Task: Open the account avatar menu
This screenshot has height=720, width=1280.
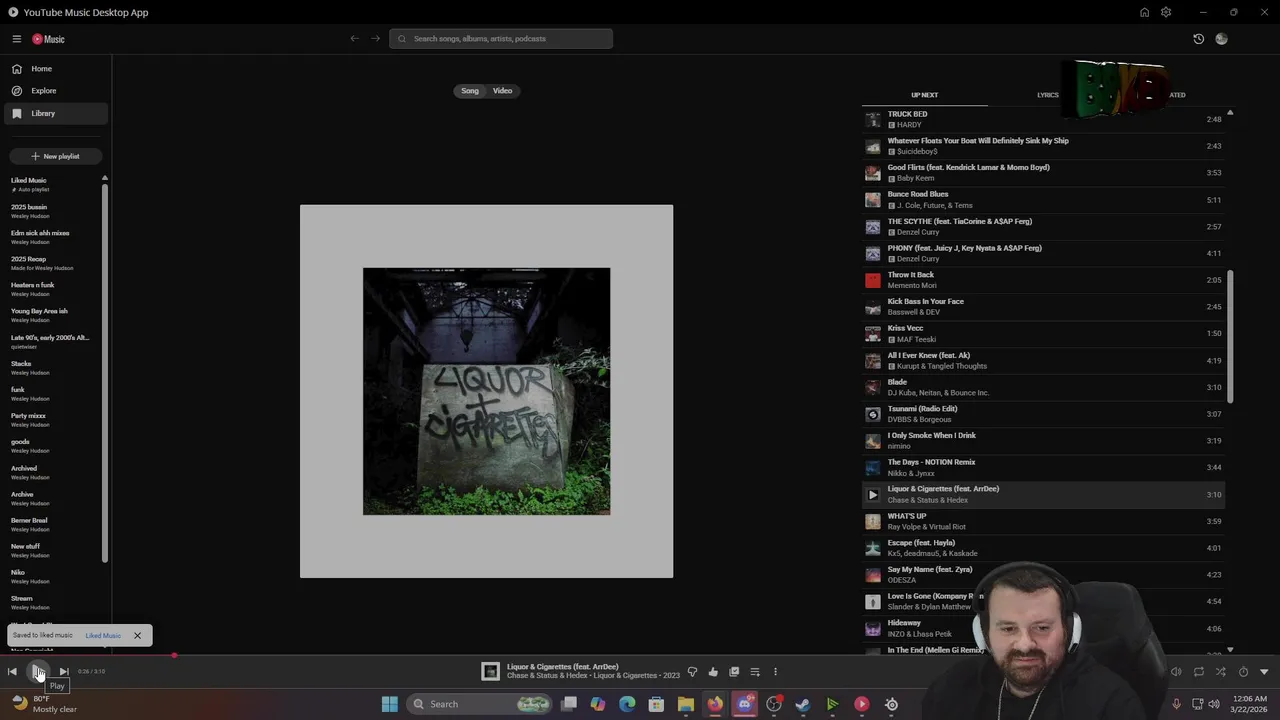Action: pos(1221,39)
